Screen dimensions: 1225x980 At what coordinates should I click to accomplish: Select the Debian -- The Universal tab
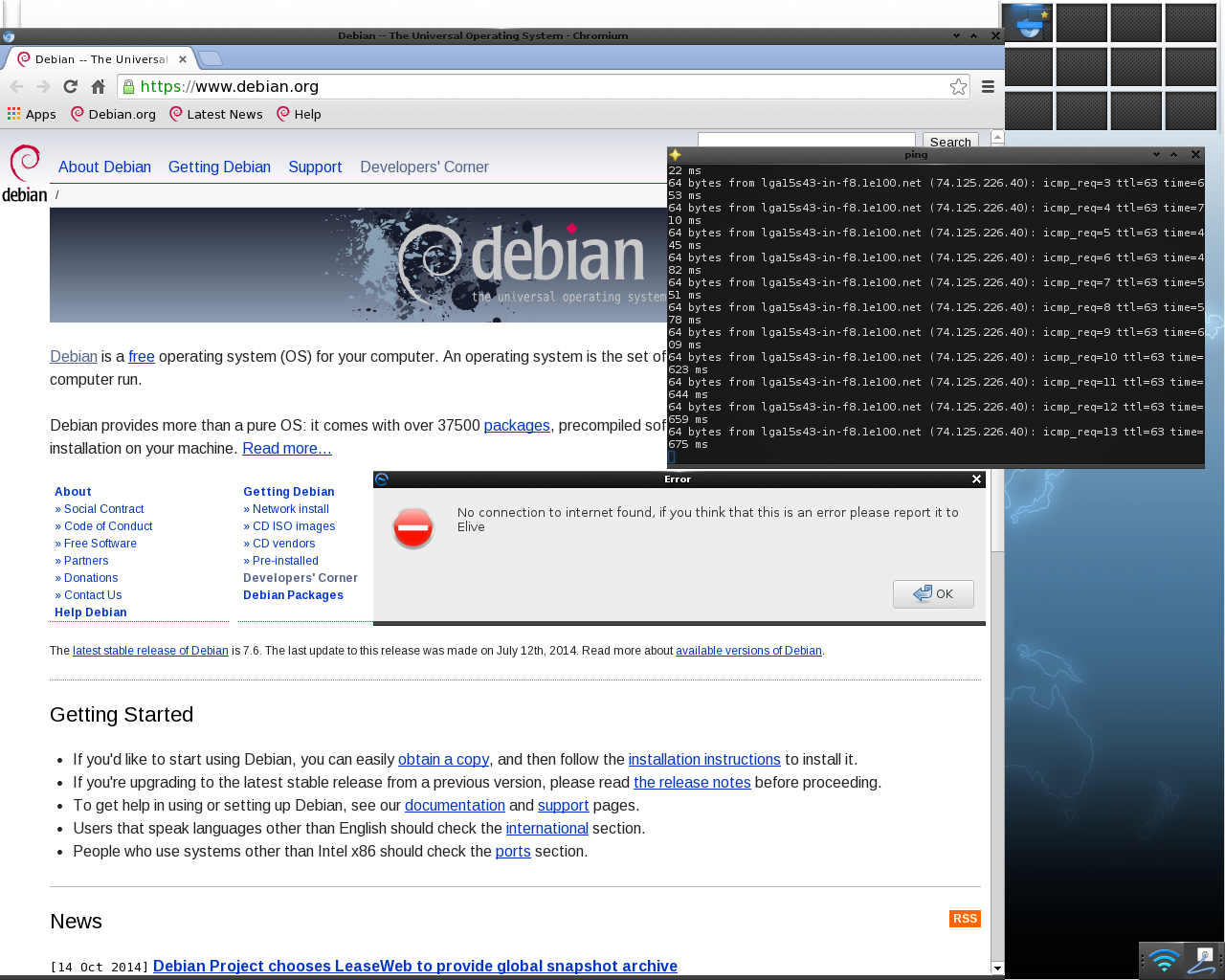click(x=100, y=59)
